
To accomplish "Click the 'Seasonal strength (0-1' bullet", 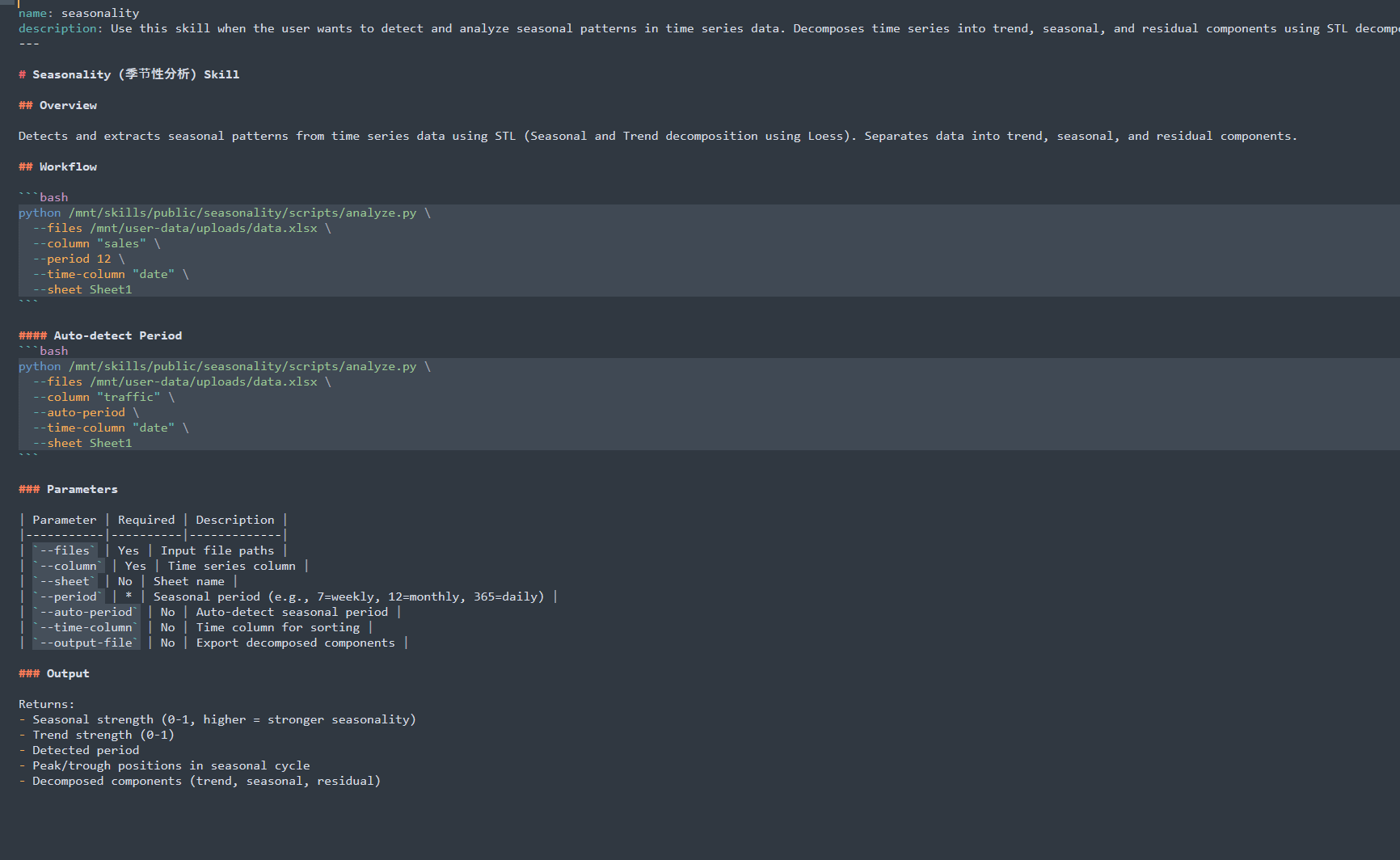I will [x=217, y=719].
